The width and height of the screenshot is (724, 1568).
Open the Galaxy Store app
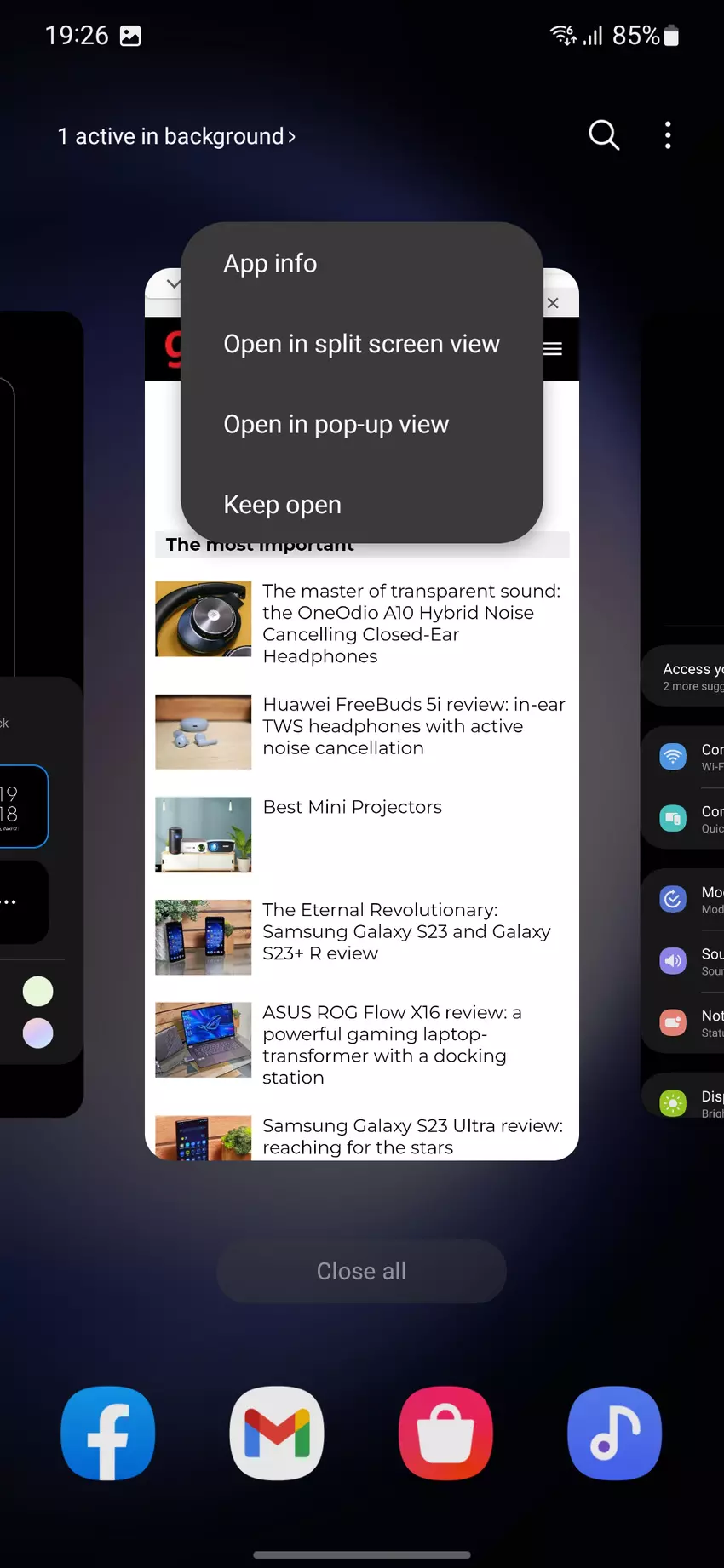tap(445, 1433)
